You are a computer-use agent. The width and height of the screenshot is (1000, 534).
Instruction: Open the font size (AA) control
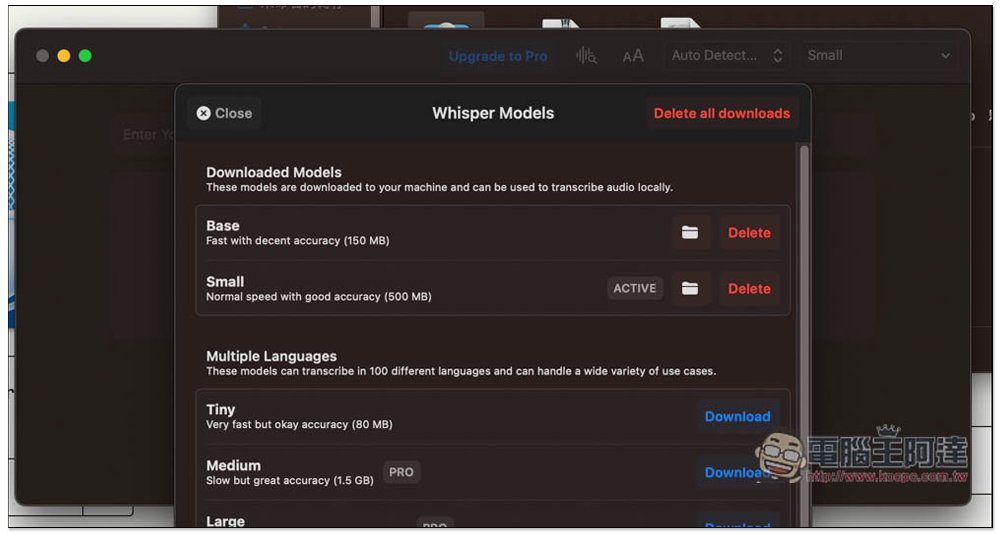[x=633, y=56]
